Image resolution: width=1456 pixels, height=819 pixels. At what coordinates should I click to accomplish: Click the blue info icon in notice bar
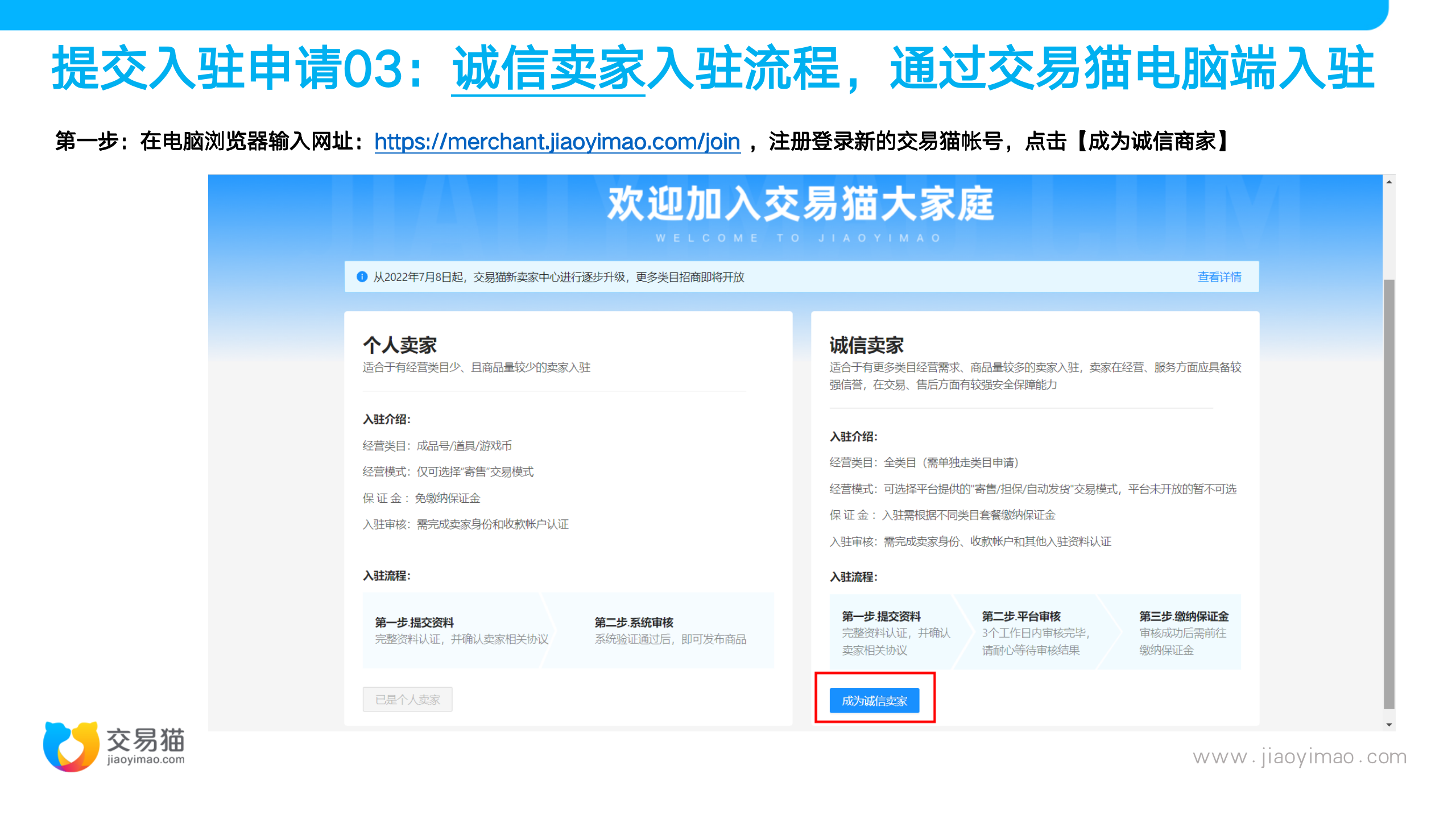pyautogui.click(x=362, y=277)
